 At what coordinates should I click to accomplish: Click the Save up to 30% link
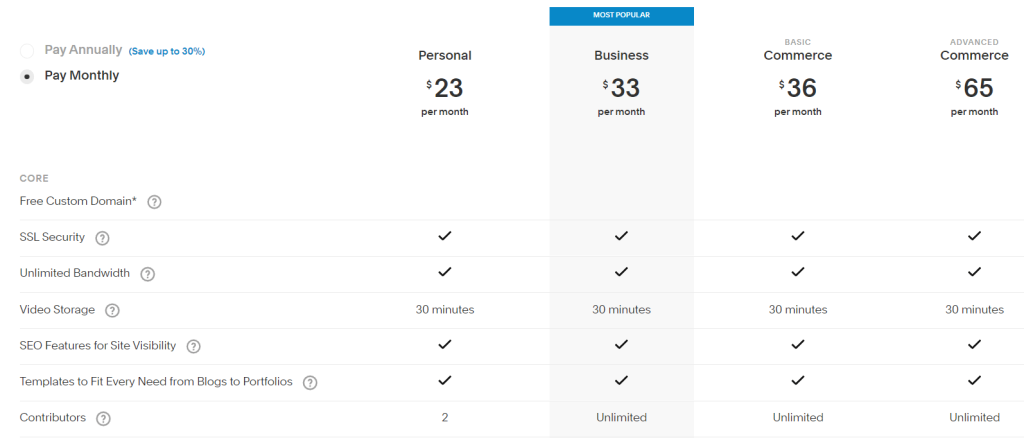pos(167,51)
